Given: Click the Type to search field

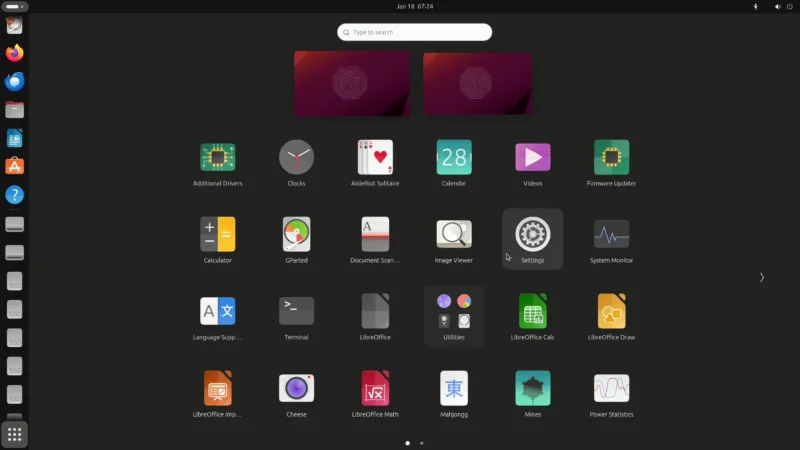Looking at the screenshot, I should [x=414, y=32].
